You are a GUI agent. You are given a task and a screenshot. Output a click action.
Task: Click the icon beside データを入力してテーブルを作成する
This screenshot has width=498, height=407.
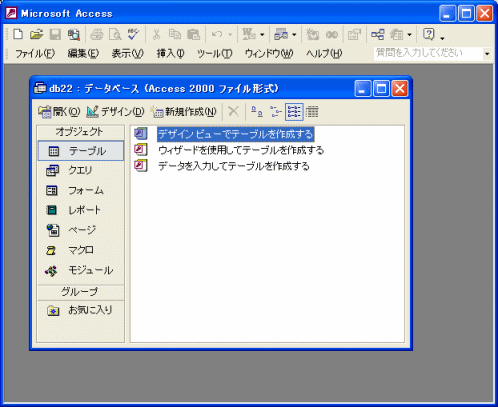coord(141,166)
